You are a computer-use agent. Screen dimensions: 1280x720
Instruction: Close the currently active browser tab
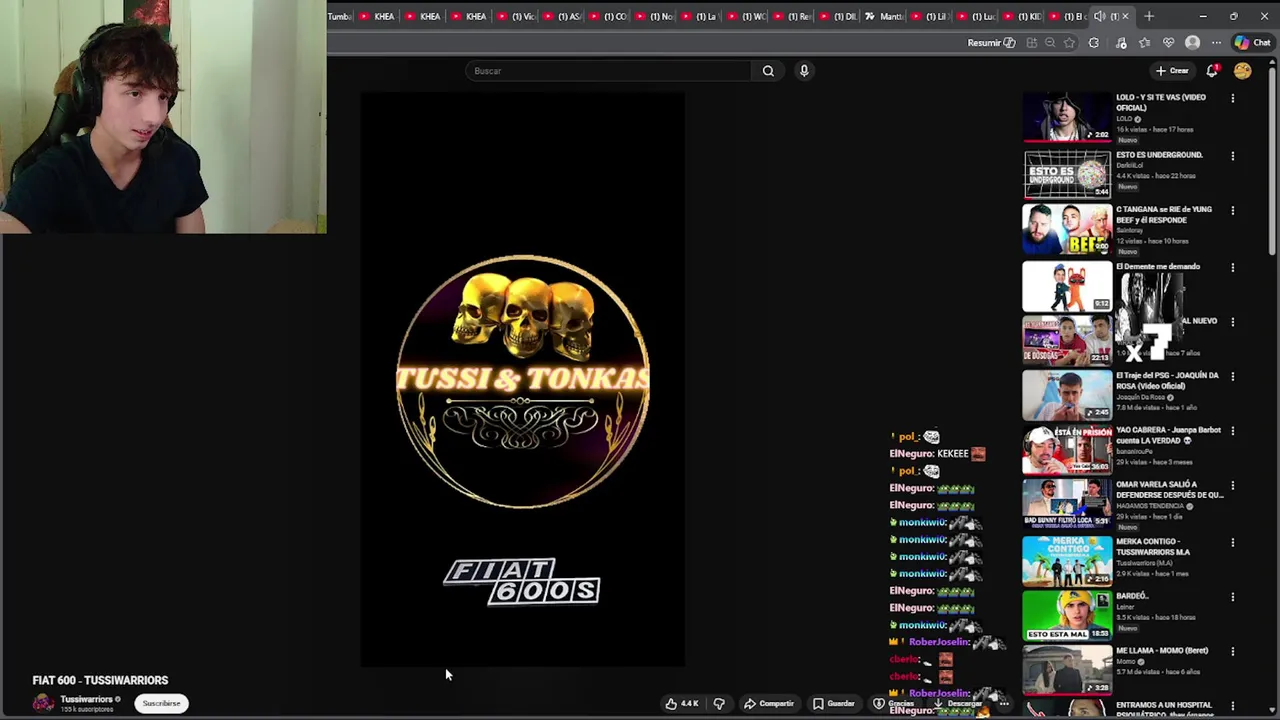click(1125, 16)
